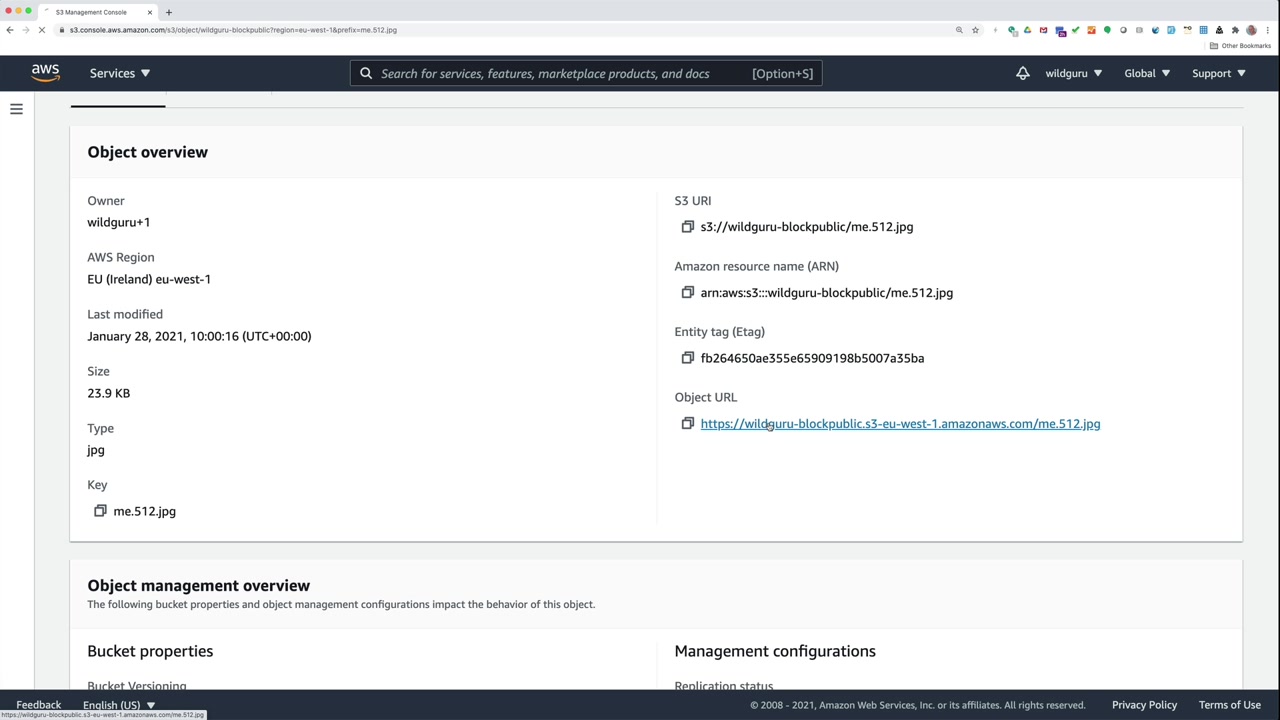The image size is (1280, 720).
Task: Go back with the browser back arrow
Action: click(x=10, y=30)
